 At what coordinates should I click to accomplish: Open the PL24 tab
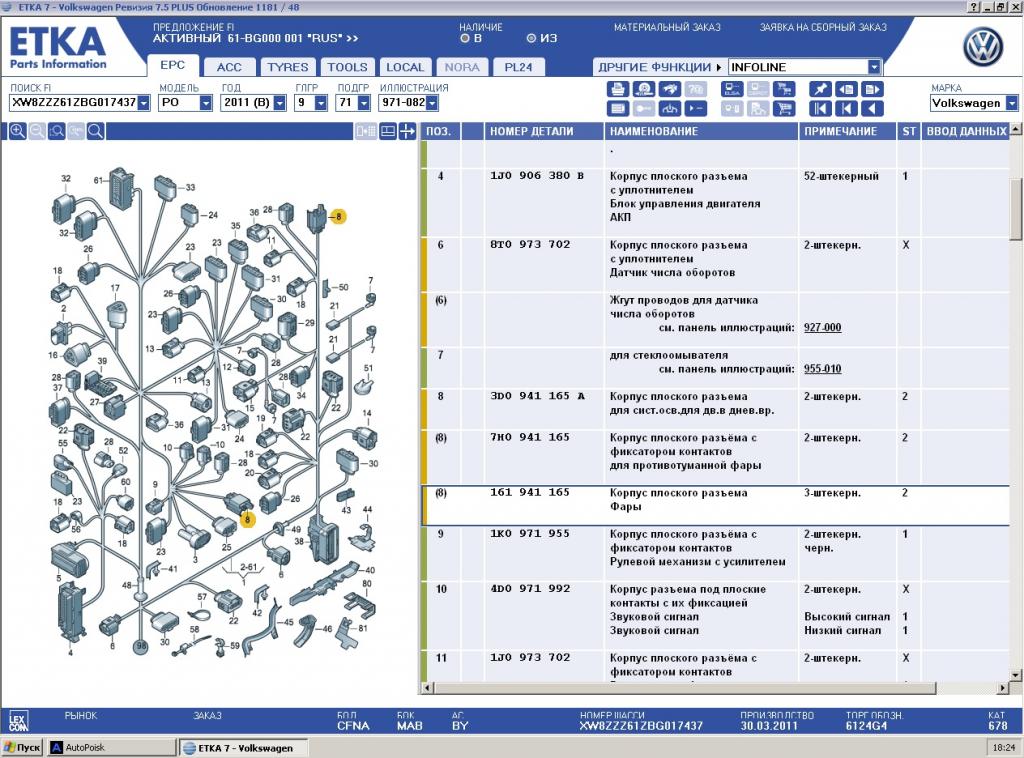tap(519, 67)
